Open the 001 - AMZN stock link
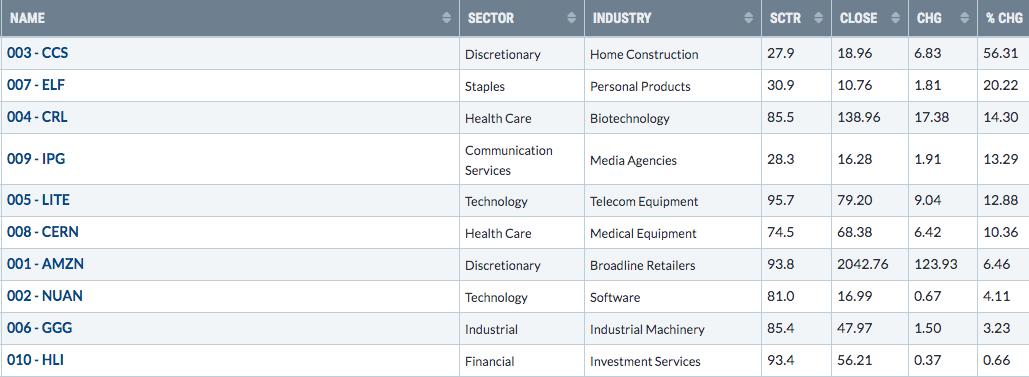 pyautogui.click(x=45, y=264)
